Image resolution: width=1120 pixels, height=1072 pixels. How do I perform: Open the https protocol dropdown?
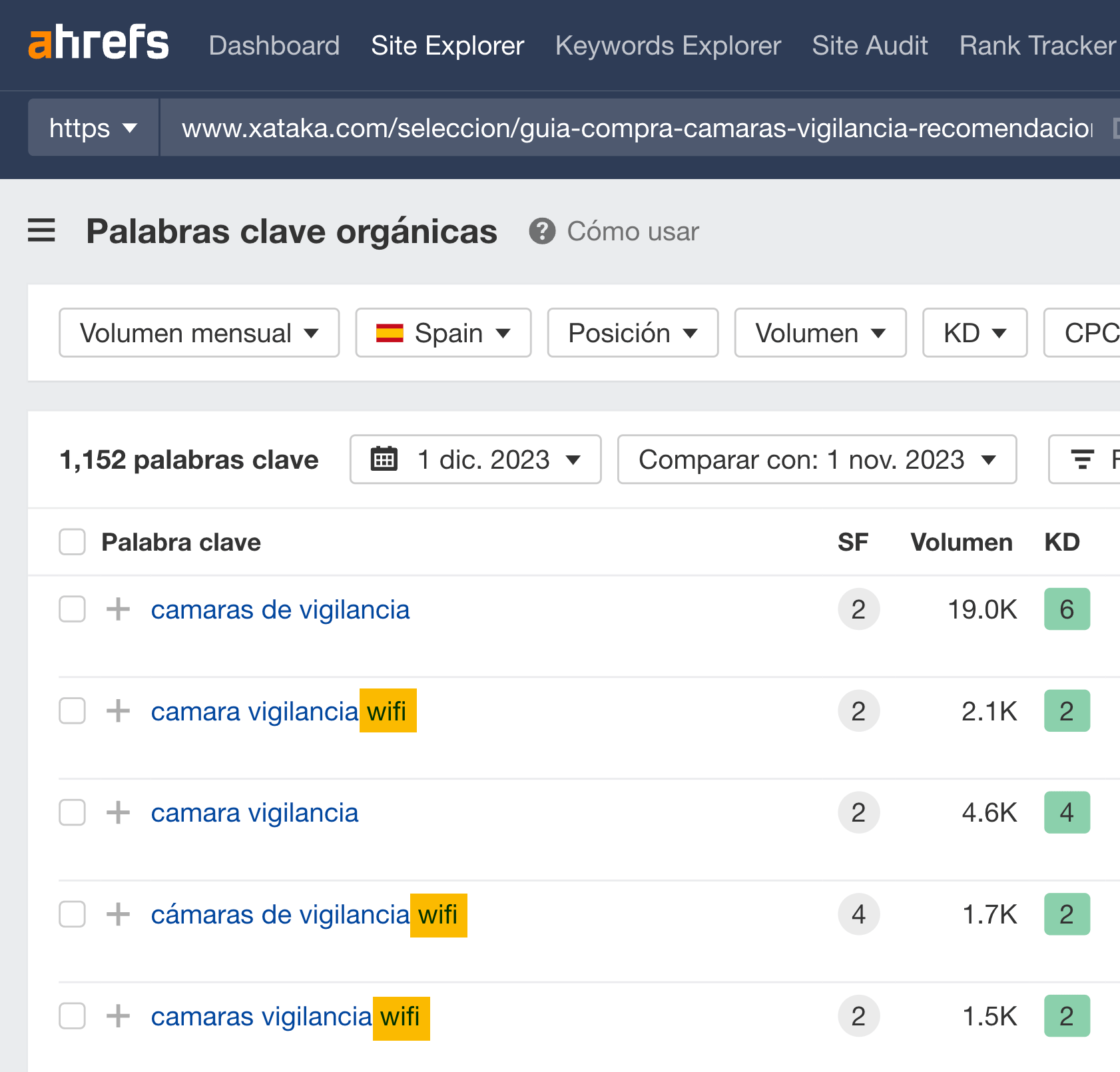tap(93, 127)
